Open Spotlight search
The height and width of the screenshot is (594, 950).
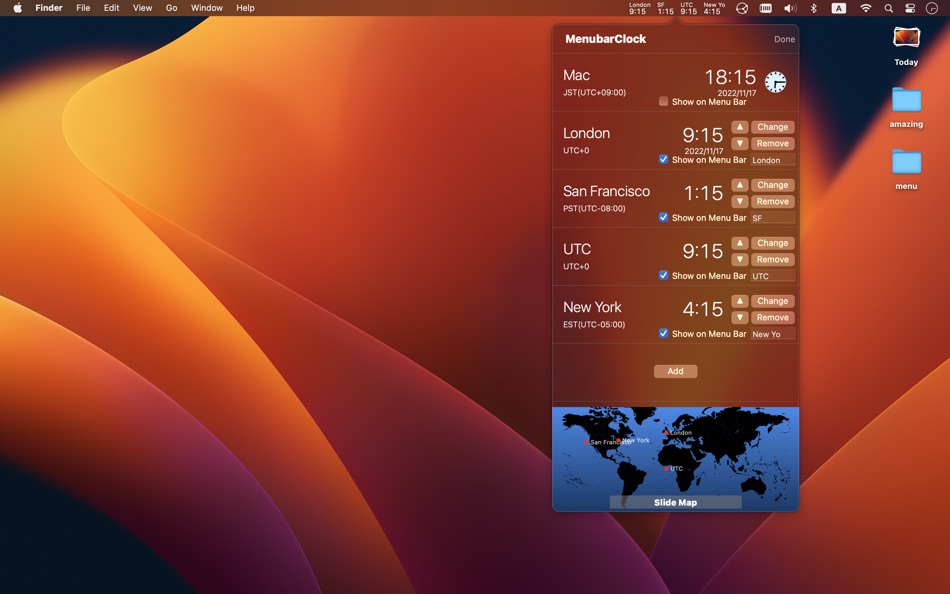point(888,8)
